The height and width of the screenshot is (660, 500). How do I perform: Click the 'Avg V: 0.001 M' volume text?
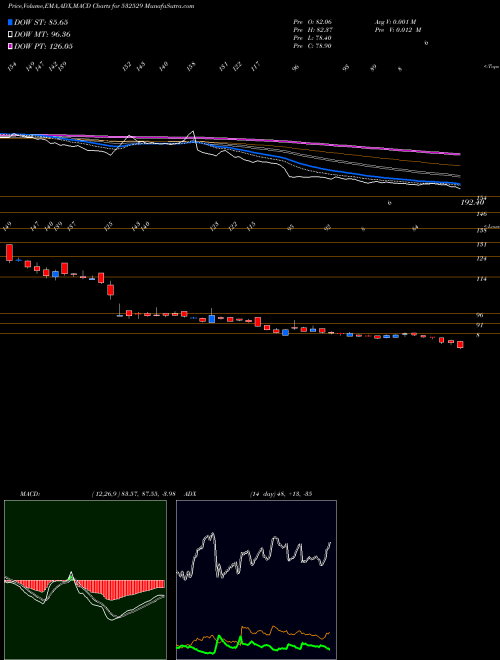pyautogui.click(x=394, y=22)
